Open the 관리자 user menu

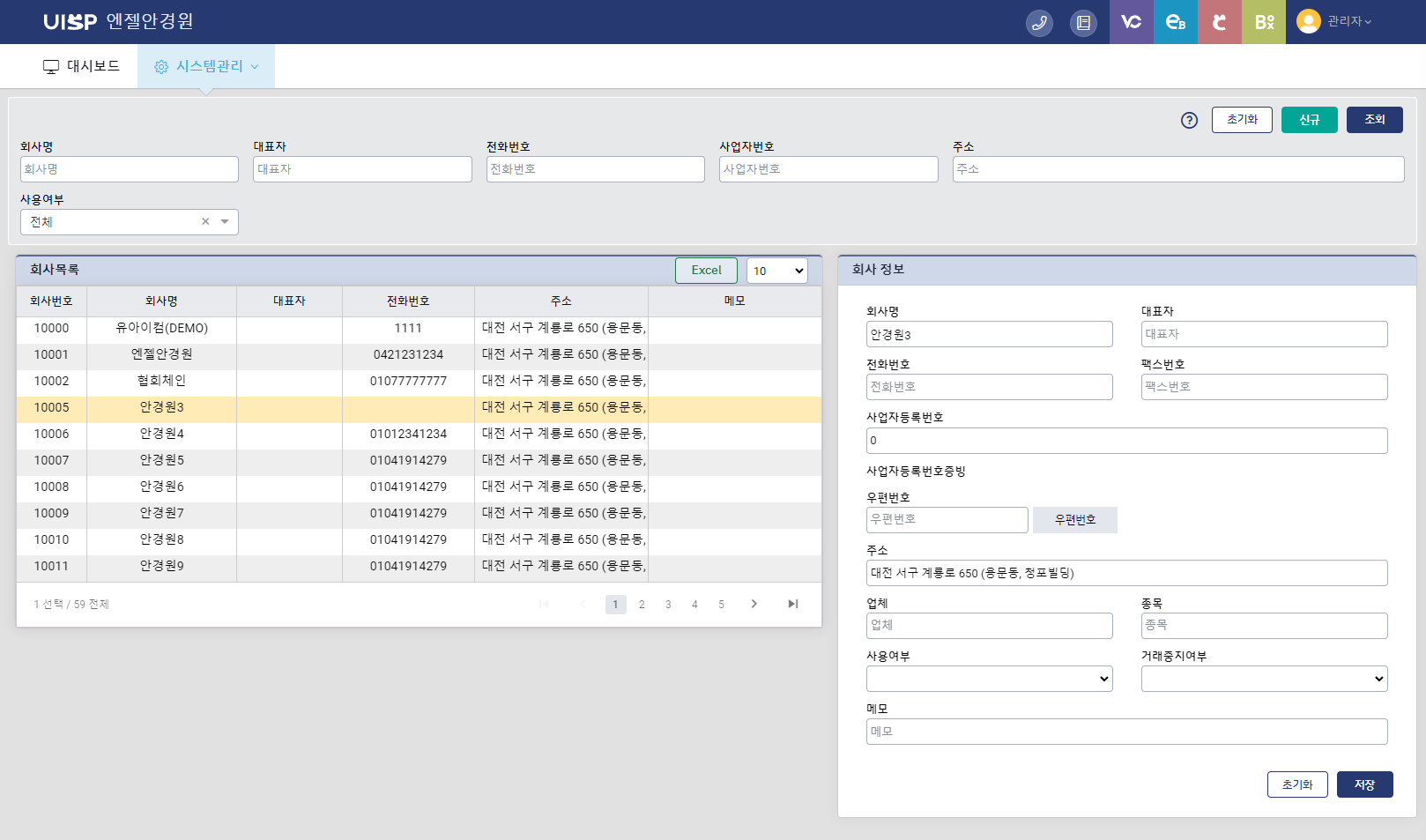point(1349,21)
